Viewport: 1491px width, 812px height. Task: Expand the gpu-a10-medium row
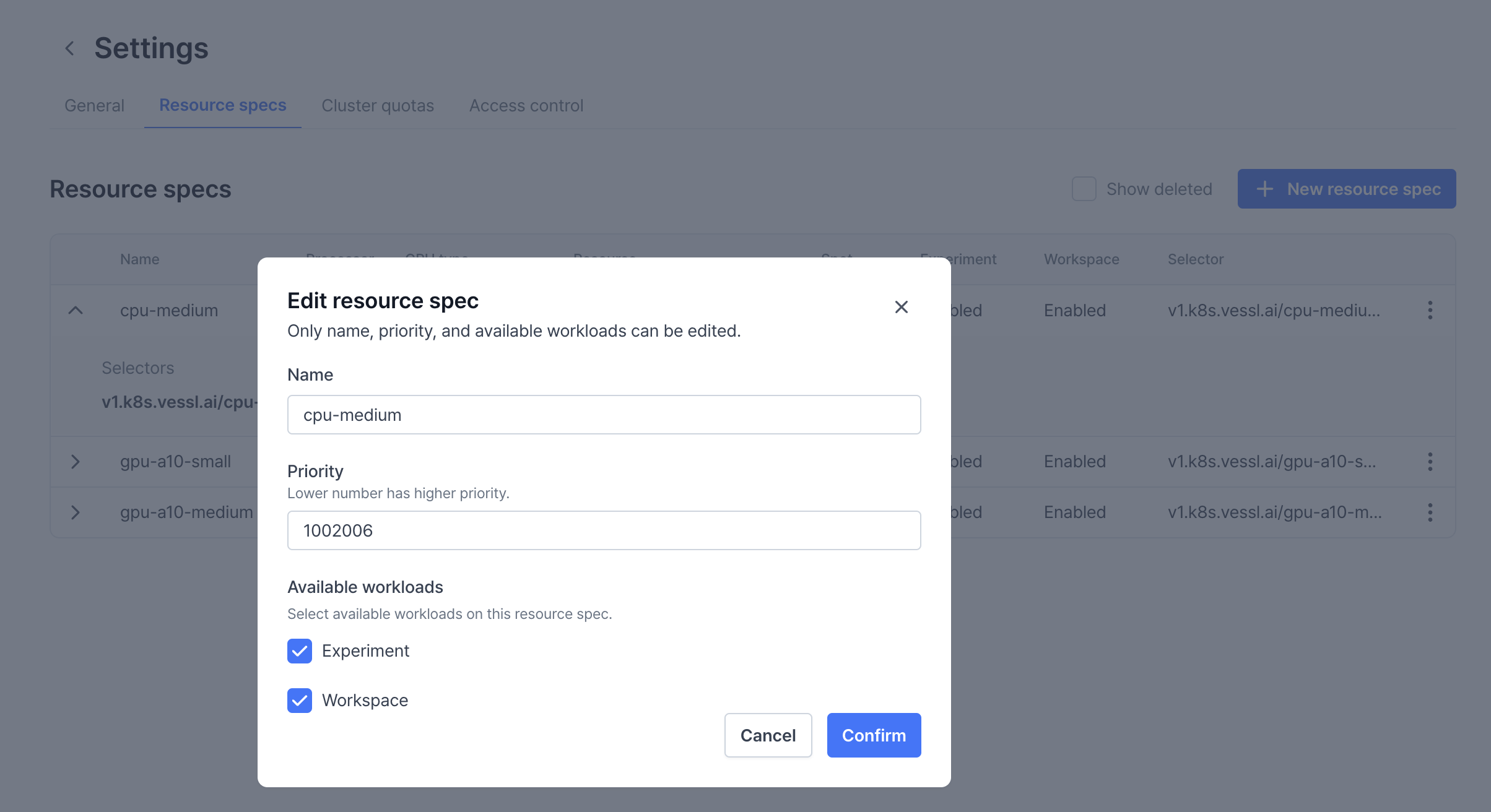[x=76, y=512]
